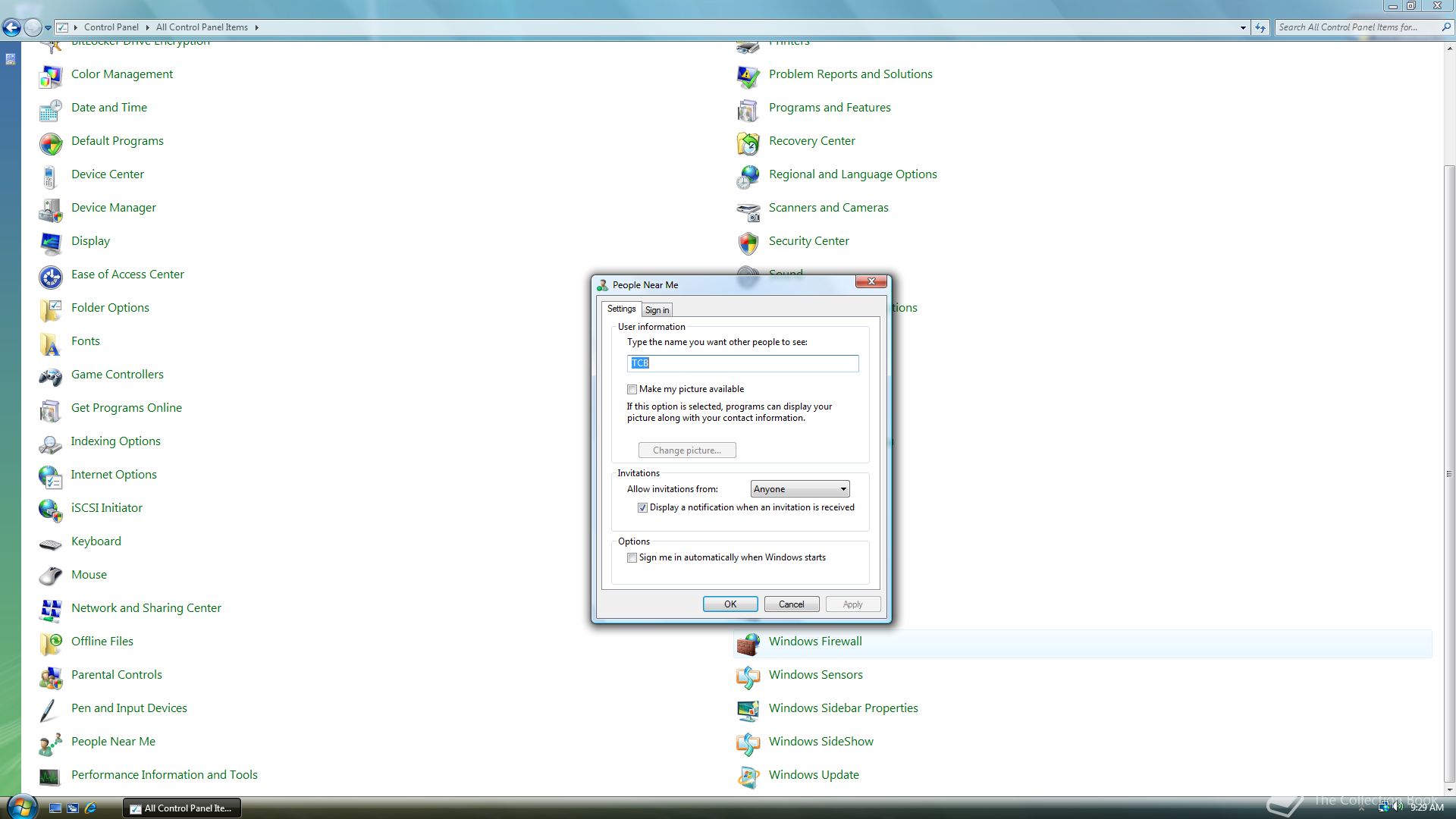Expand the All Control Panel Items breadcrumb arrow
This screenshot has width=1456, height=819.
coord(257,27)
